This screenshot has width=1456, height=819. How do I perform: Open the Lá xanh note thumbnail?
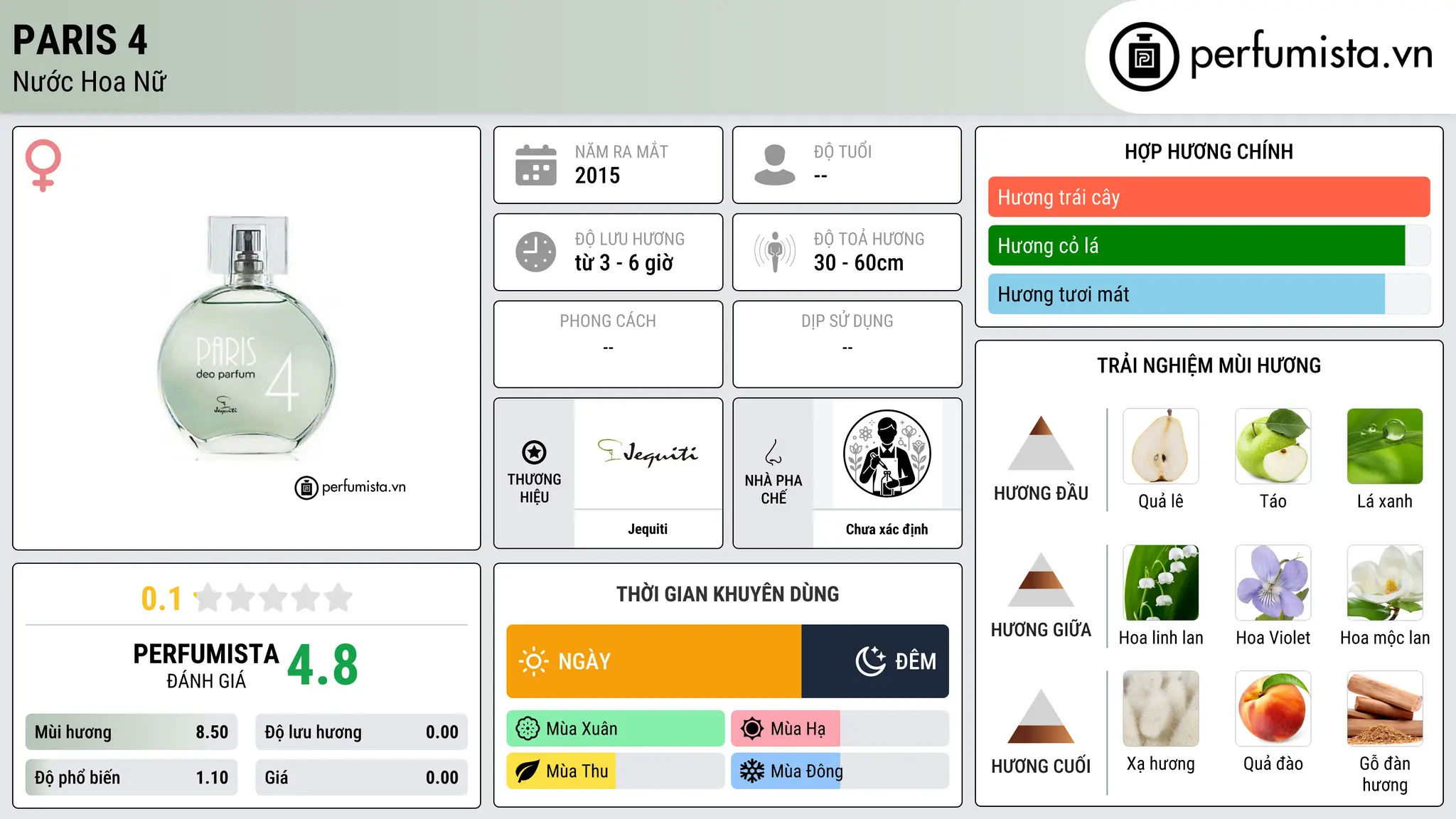[1385, 446]
